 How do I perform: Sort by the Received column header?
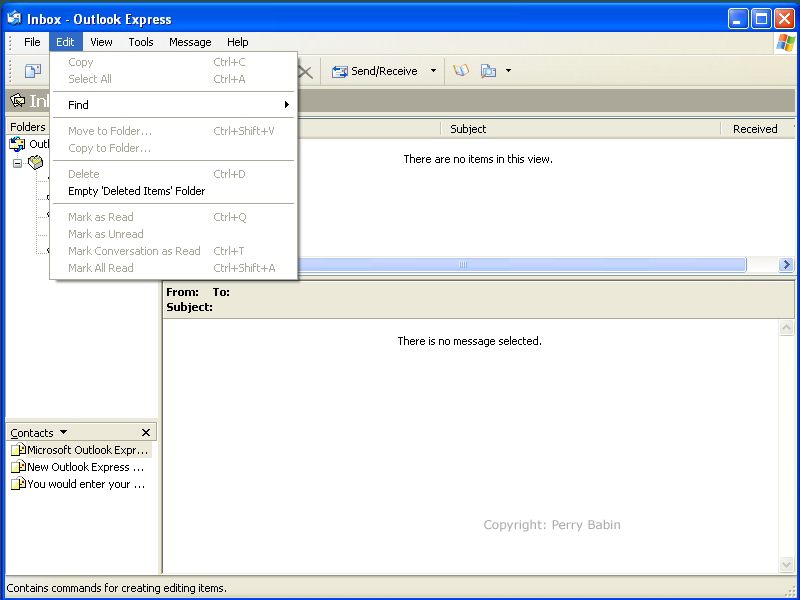point(755,129)
